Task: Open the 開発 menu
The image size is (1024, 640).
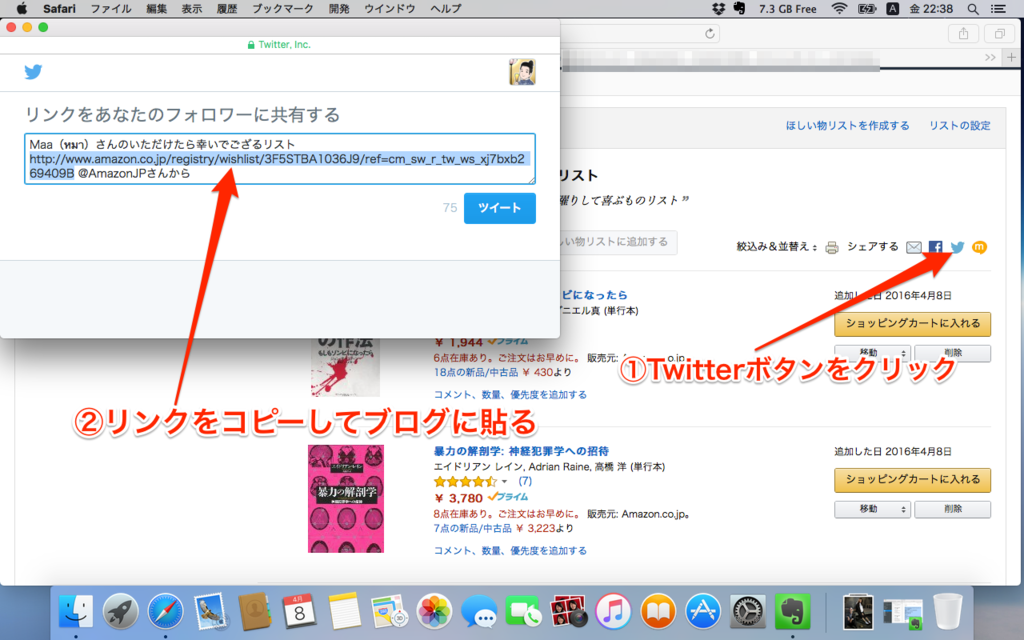Action: click(339, 8)
